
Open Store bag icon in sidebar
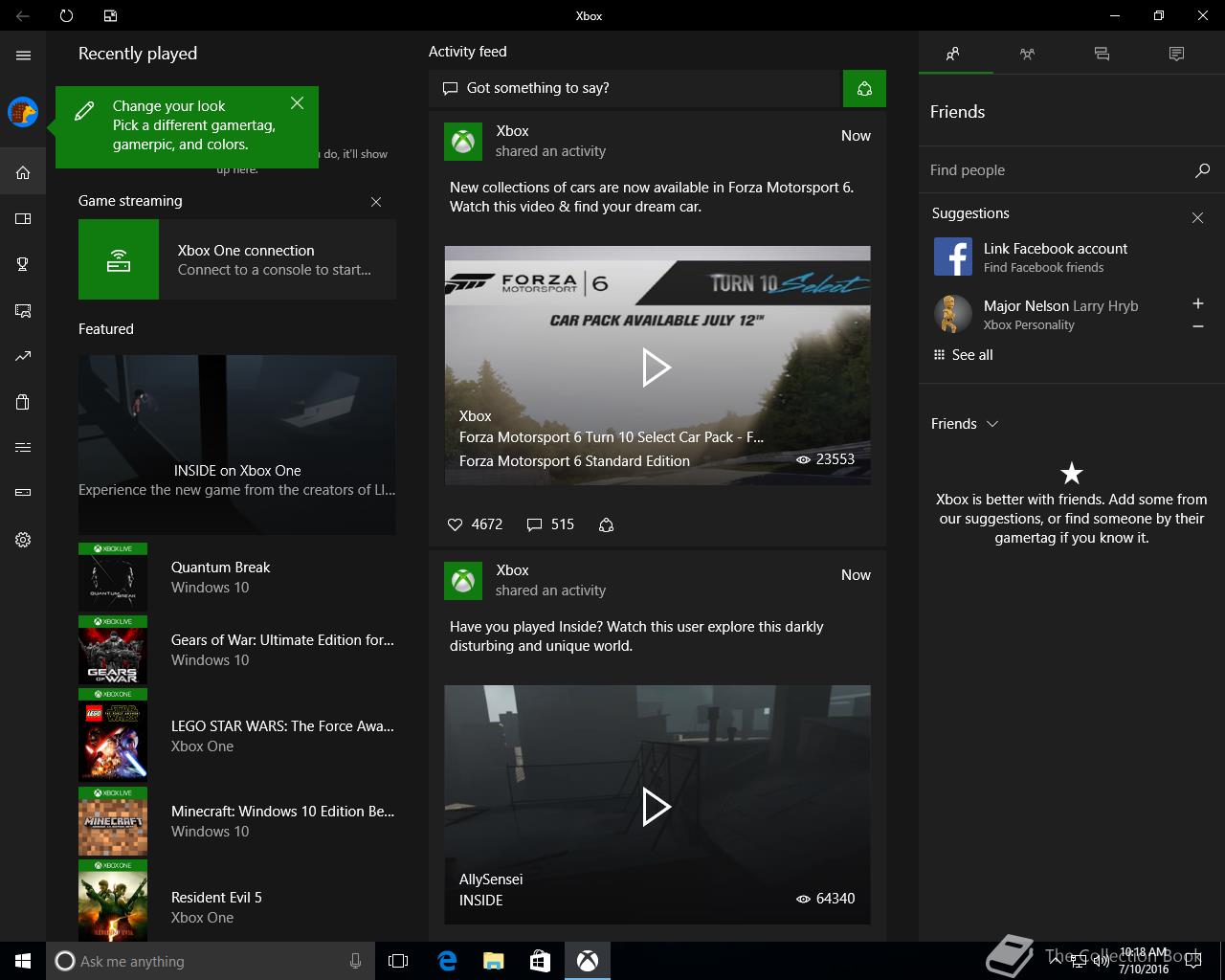23,402
